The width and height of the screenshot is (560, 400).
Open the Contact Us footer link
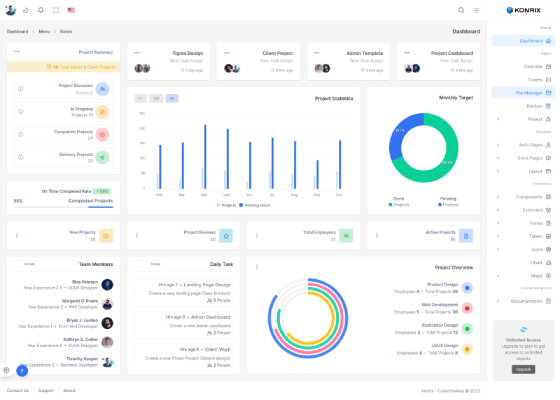tap(18, 391)
